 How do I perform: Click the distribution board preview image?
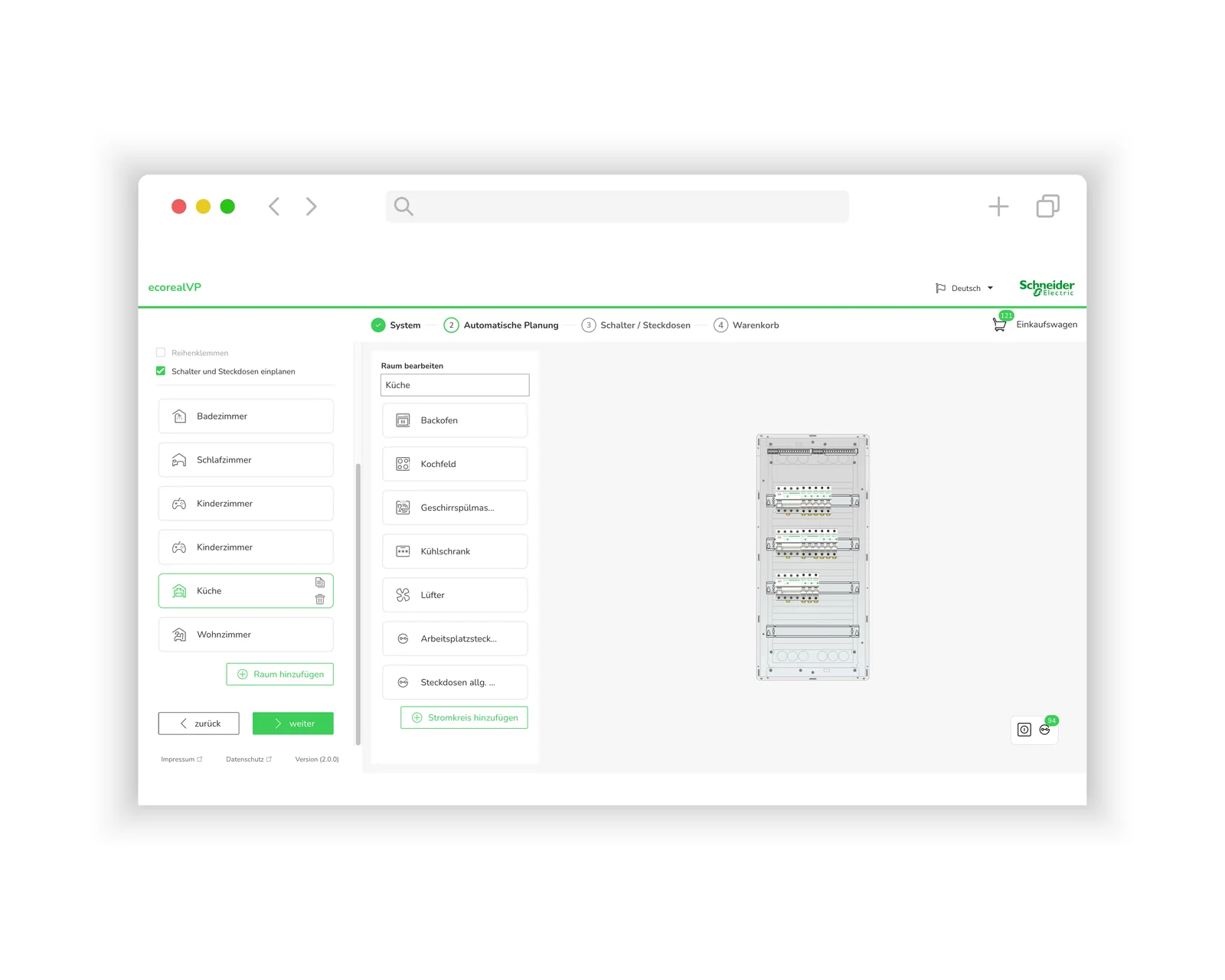[x=812, y=557]
